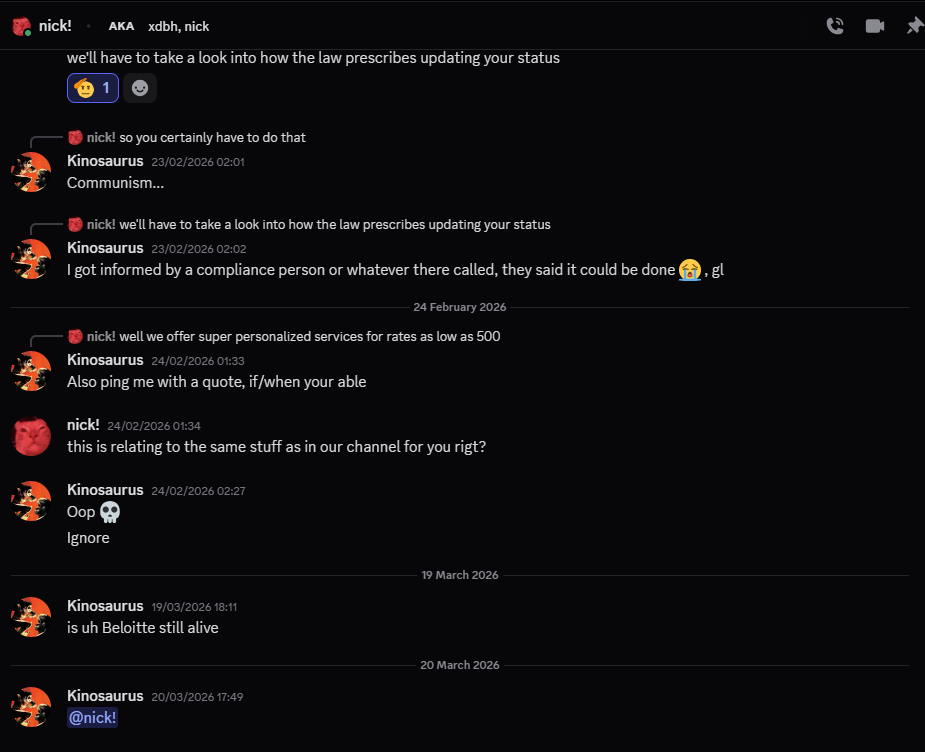The height and width of the screenshot is (752, 925).
Task: Click the crying emoji in the compliance message
Action: [x=689, y=269]
